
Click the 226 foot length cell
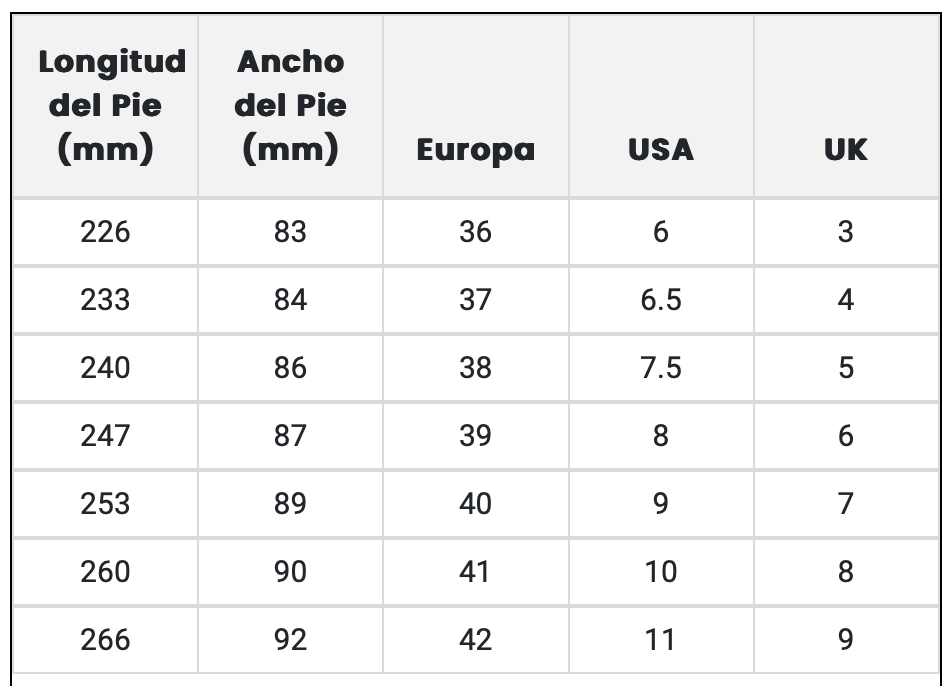105,232
